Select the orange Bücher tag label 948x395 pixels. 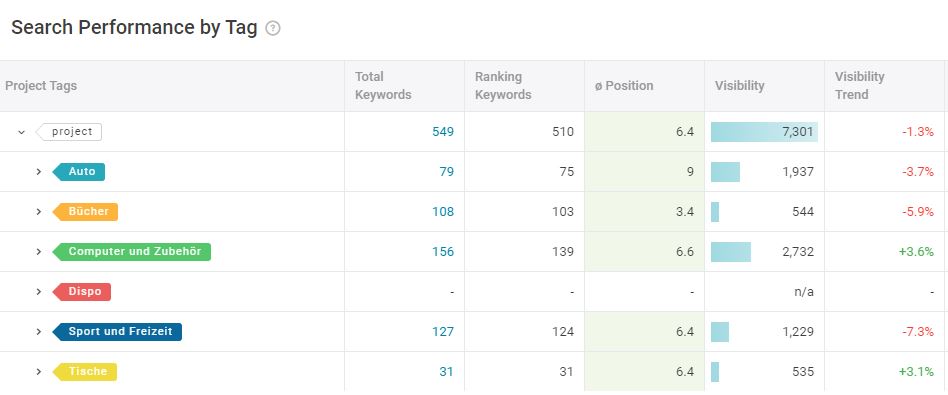[85, 212]
